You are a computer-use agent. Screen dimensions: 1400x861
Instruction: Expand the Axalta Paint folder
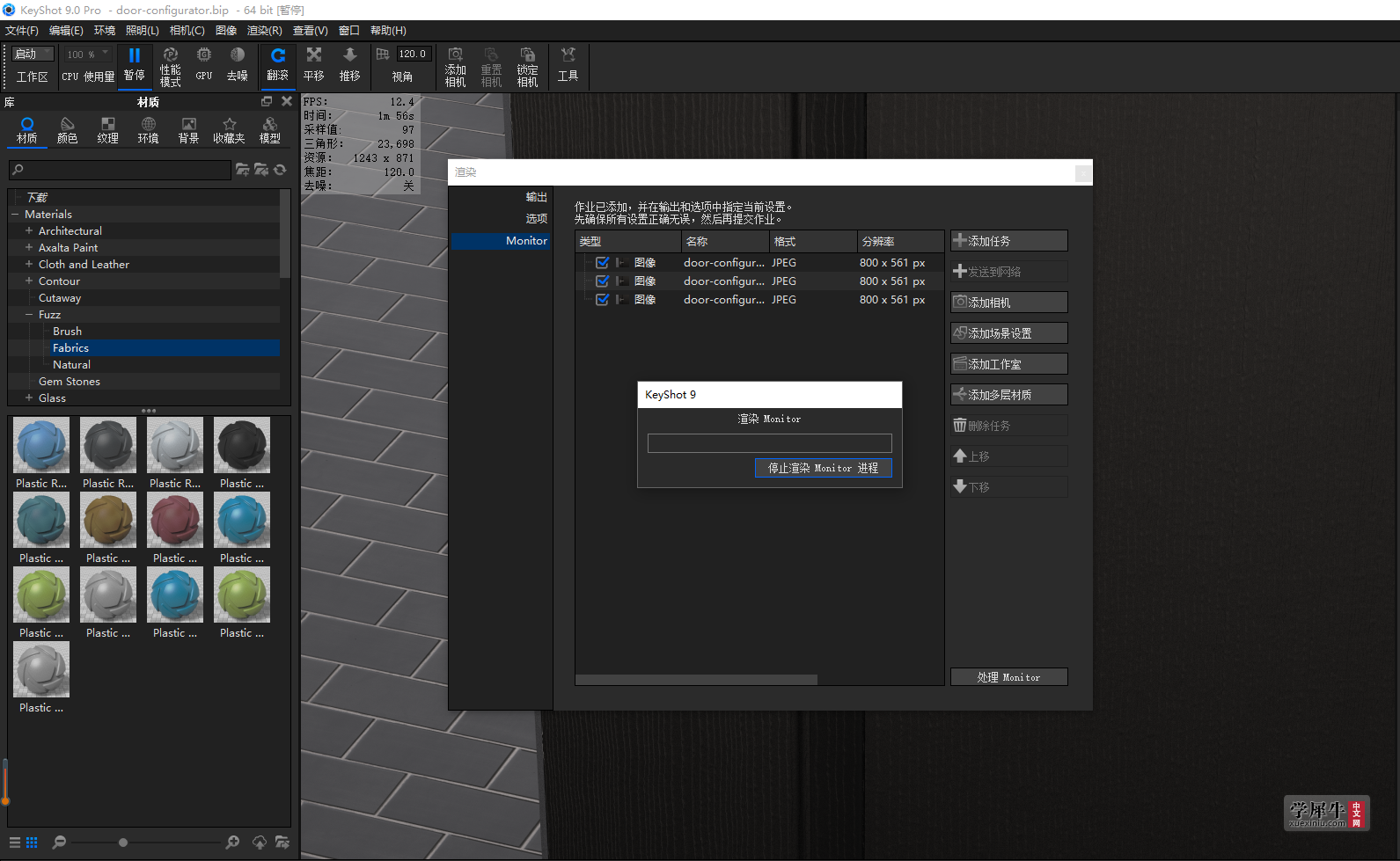coord(29,248)
